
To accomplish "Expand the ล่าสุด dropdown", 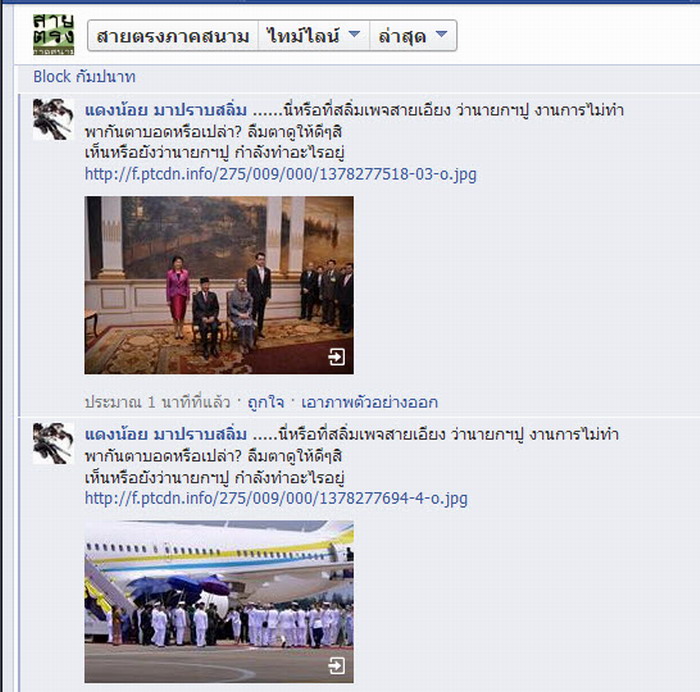I will [413, 36].
